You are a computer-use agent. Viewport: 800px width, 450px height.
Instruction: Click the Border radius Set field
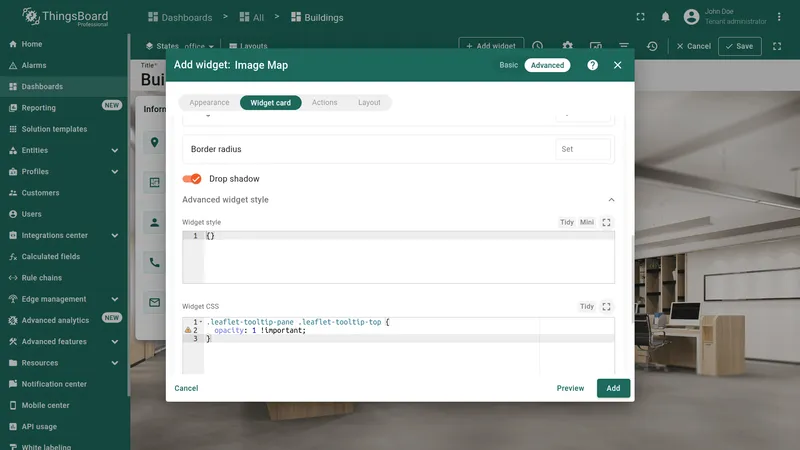pos(583,149)
